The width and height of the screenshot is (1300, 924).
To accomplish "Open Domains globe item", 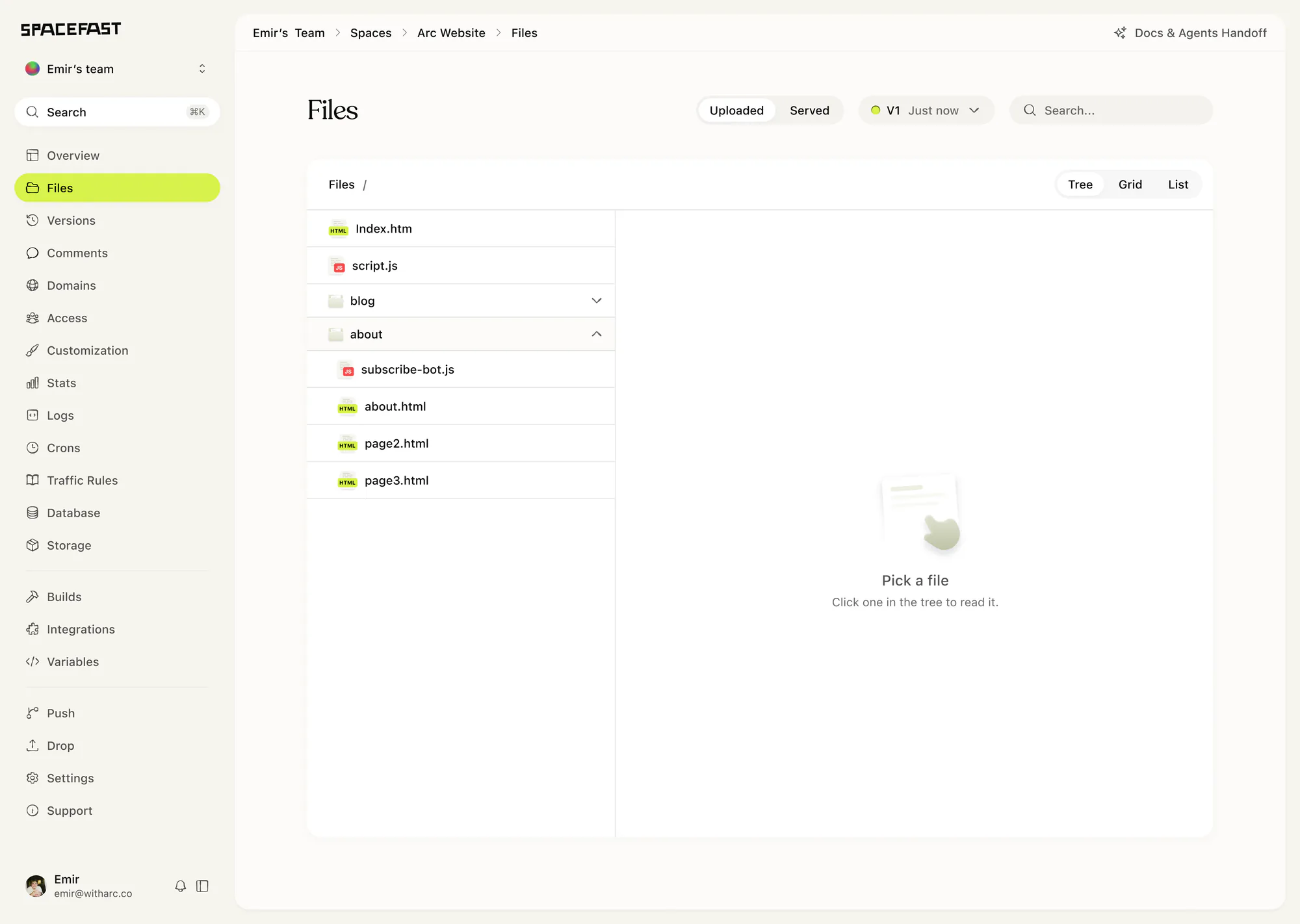I will coord(117,285).
